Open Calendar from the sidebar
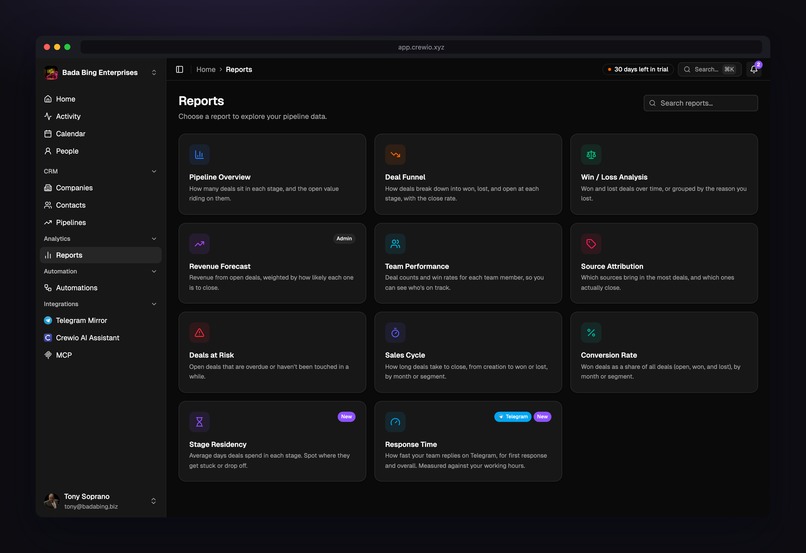 point(101,134)
